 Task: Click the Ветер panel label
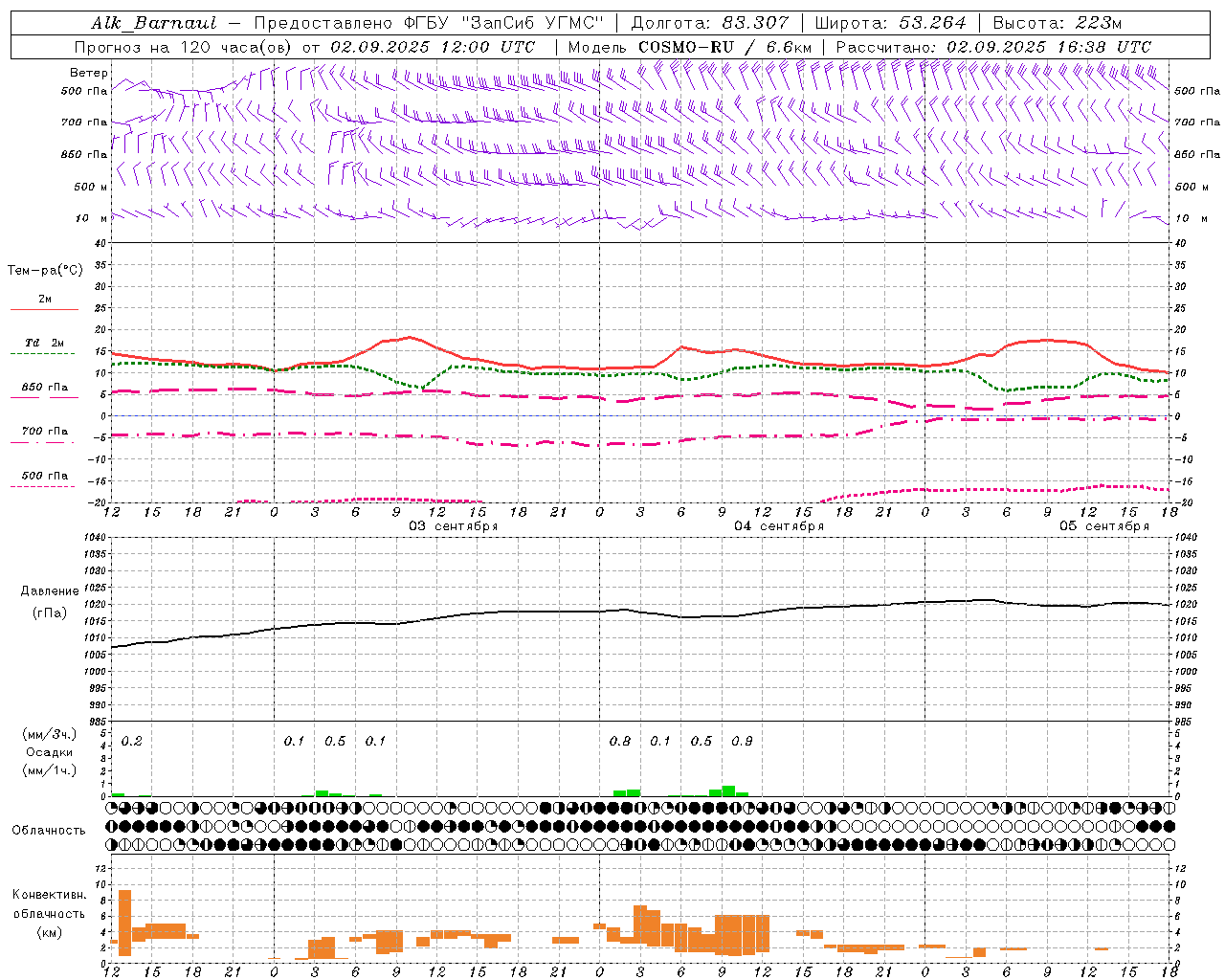click(x=89, y=73)
